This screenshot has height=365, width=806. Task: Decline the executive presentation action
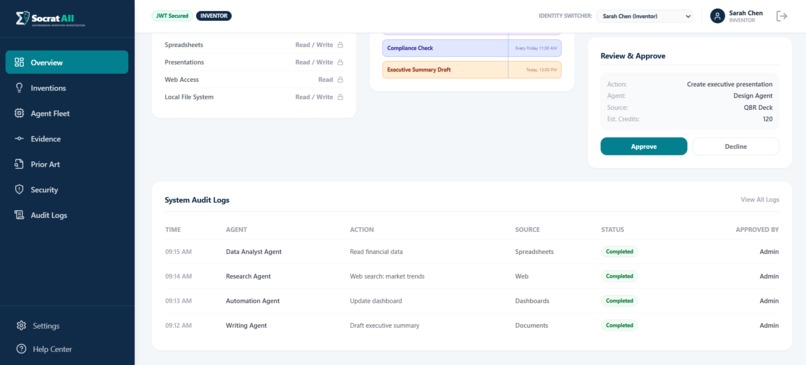[x=736, y=147]
